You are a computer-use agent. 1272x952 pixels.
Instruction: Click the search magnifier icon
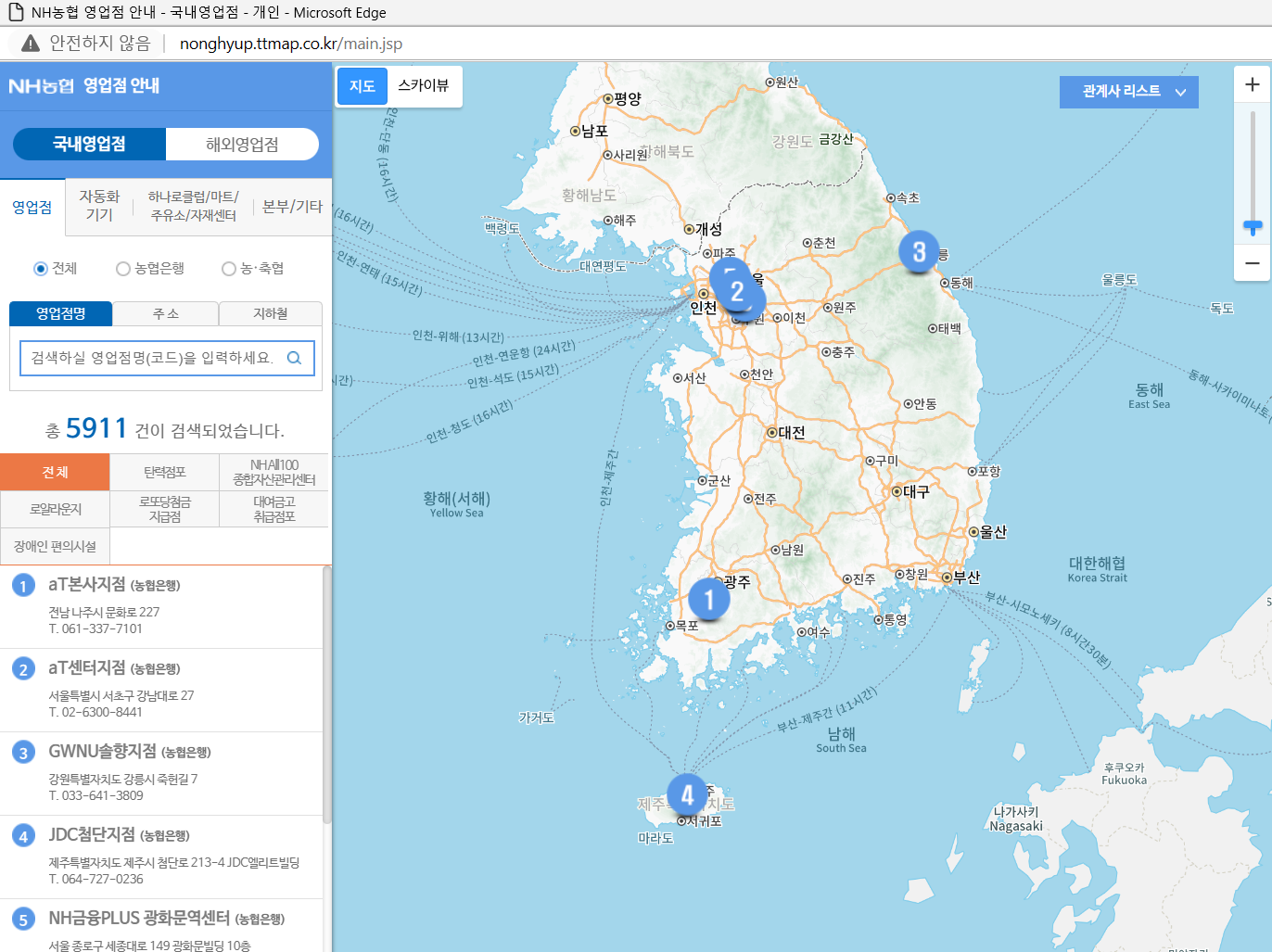294,358
